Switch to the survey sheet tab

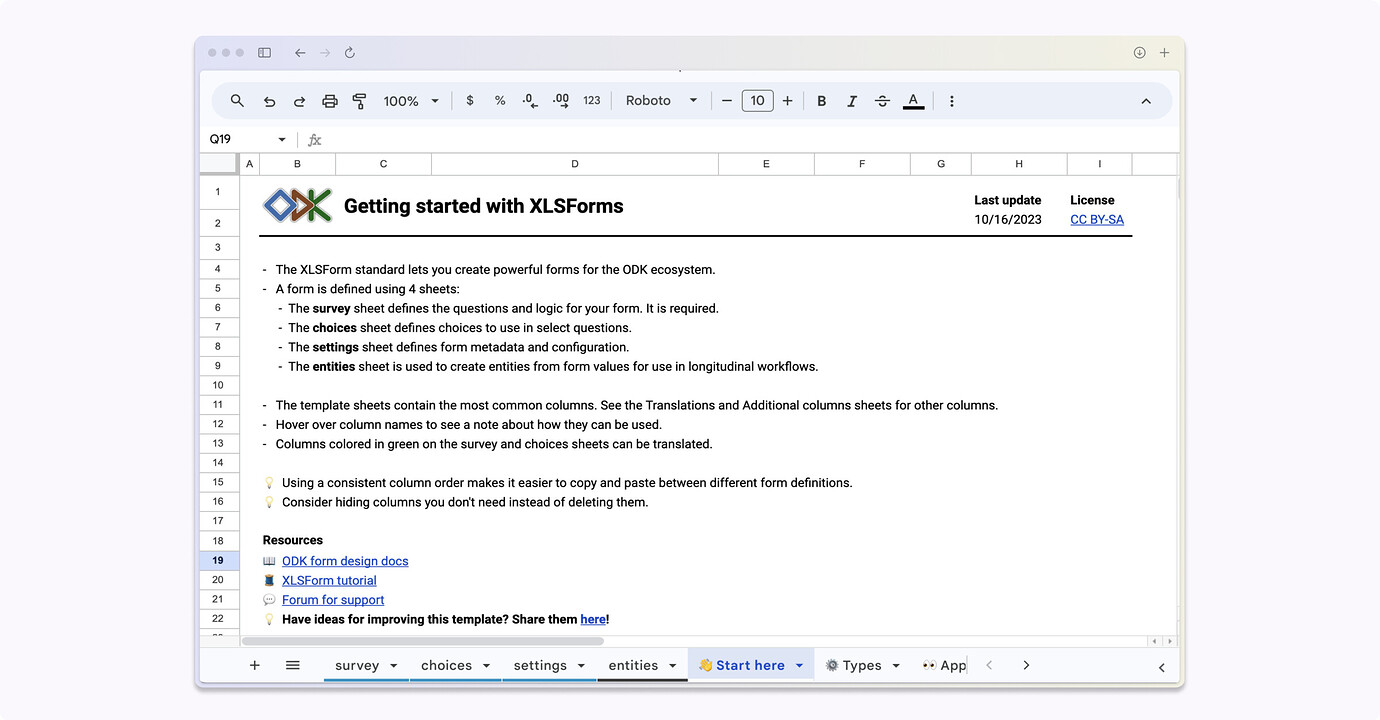click(357, 665)
